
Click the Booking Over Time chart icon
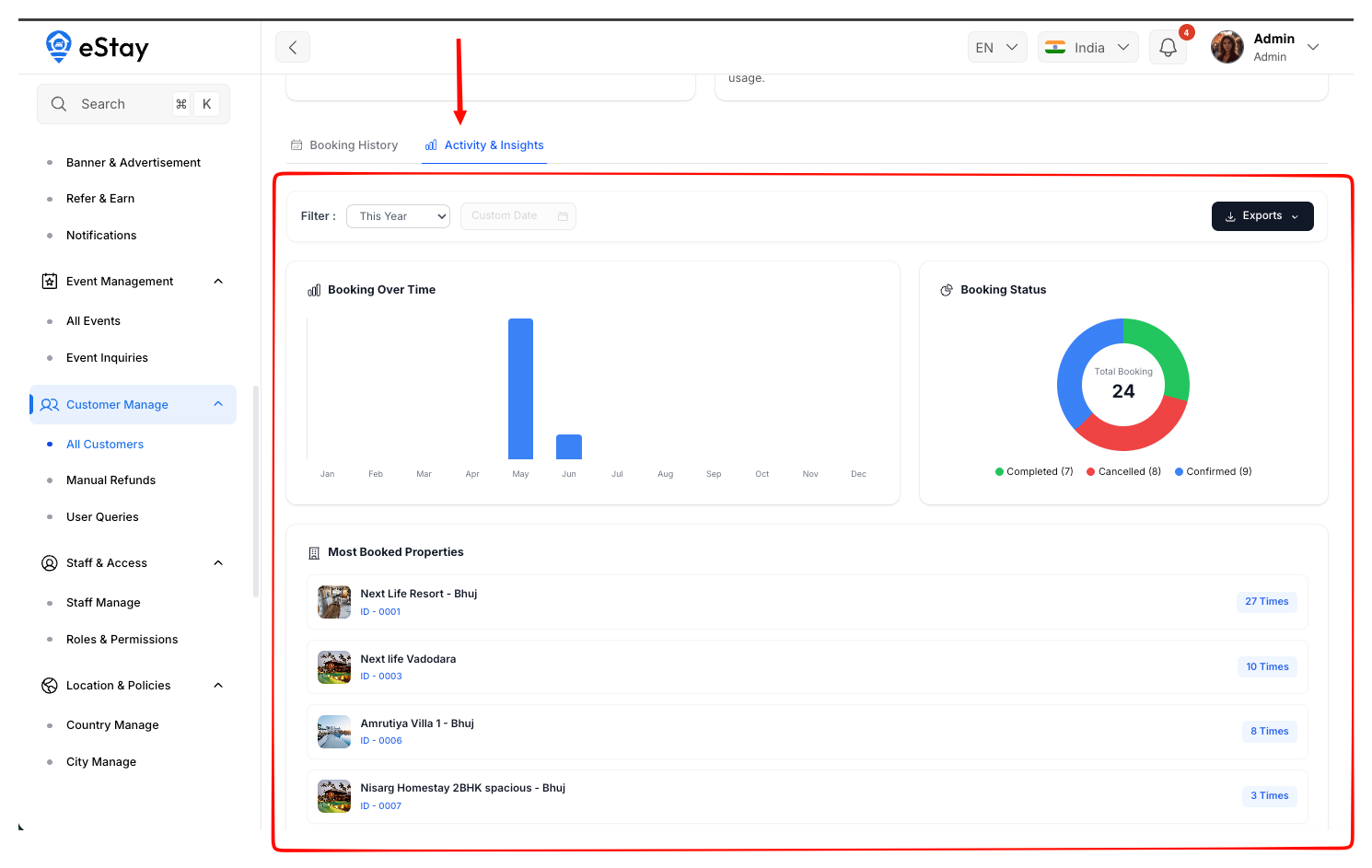pos(314,290)
